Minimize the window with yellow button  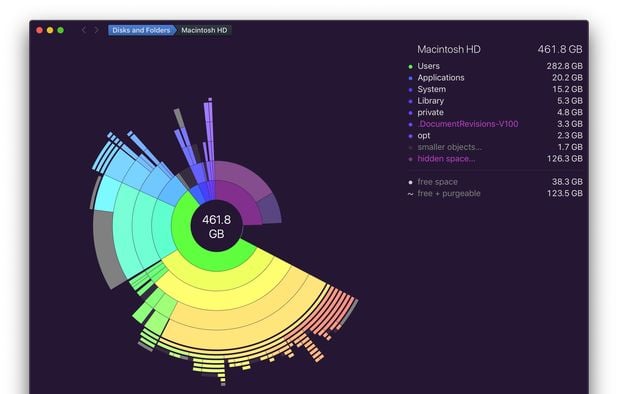pos(50,30)
